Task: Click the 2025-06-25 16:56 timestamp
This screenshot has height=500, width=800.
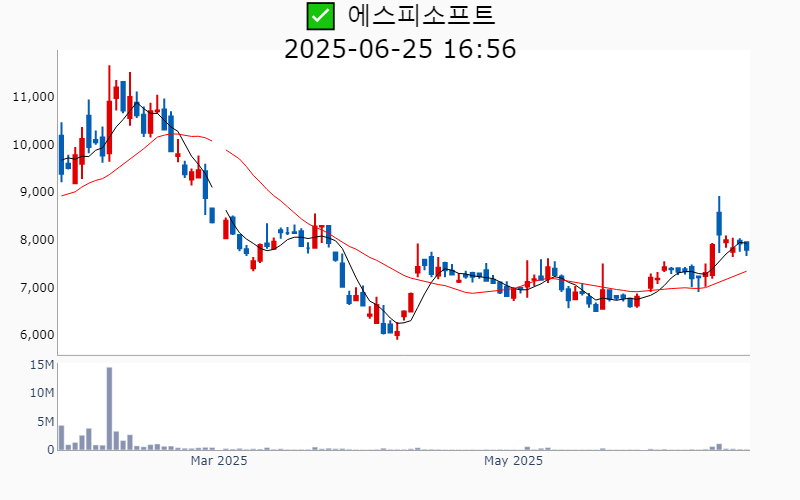Action: tap(400, 49)
